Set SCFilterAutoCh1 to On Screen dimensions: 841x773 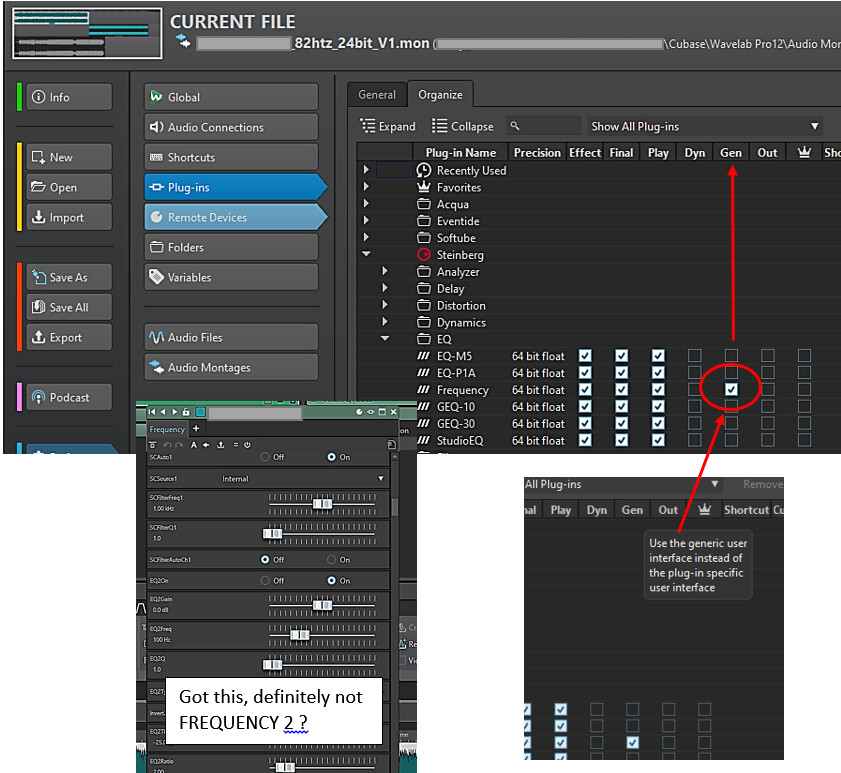pos(331,559)
